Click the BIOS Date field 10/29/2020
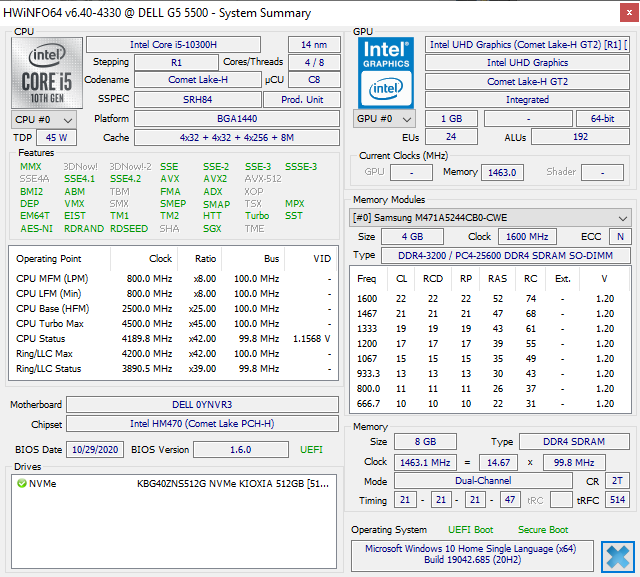Viewport: 640px width, 577px height. coord(95,450)
